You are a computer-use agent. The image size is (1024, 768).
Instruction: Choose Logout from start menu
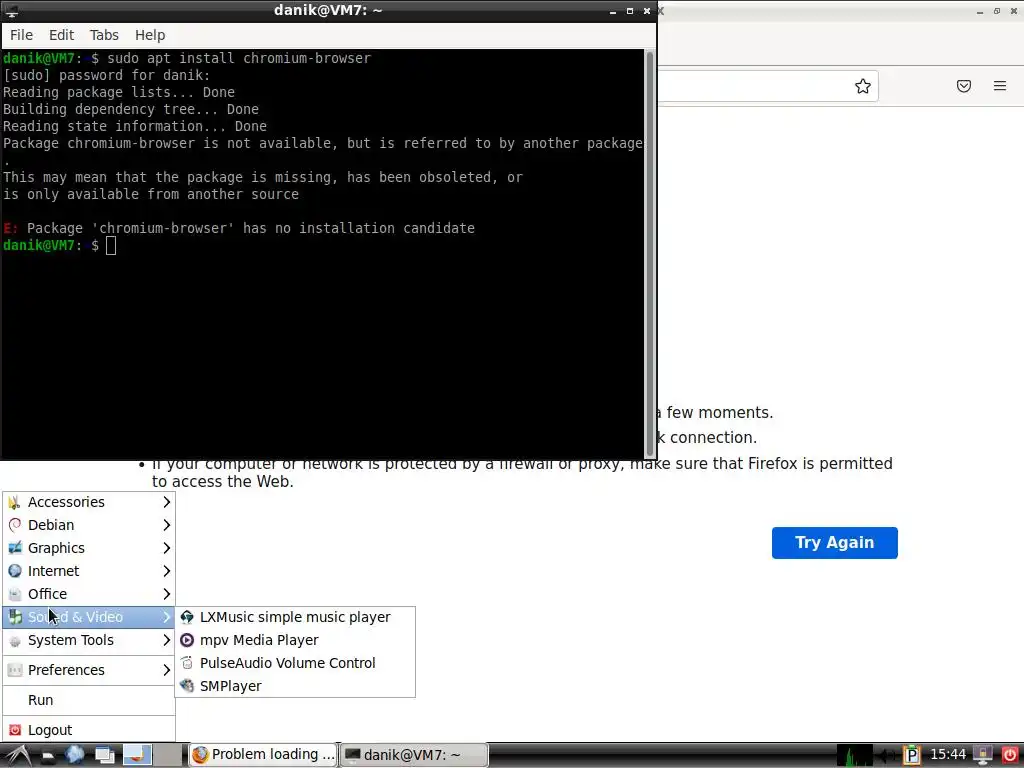(89, 730)
